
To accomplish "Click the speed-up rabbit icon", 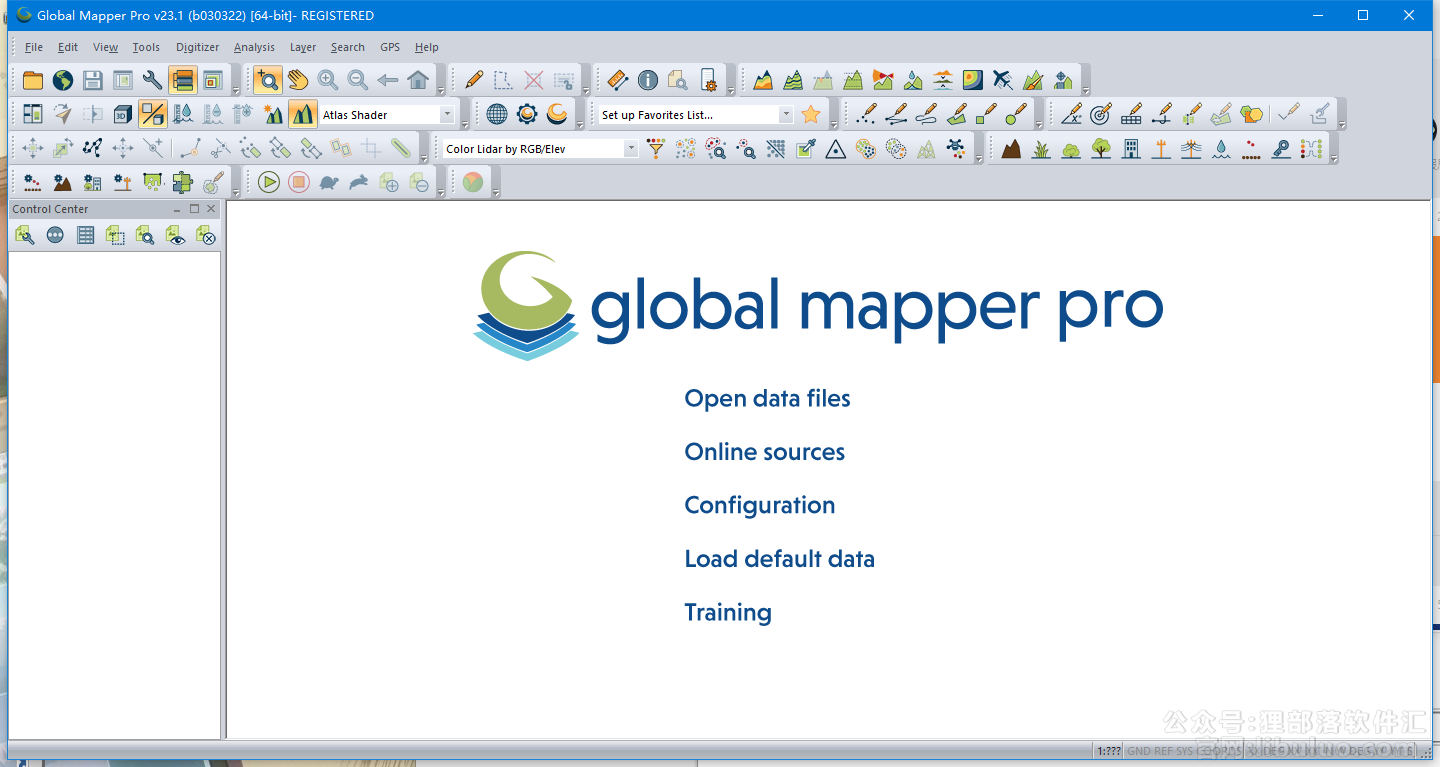I will click(358, 182).
